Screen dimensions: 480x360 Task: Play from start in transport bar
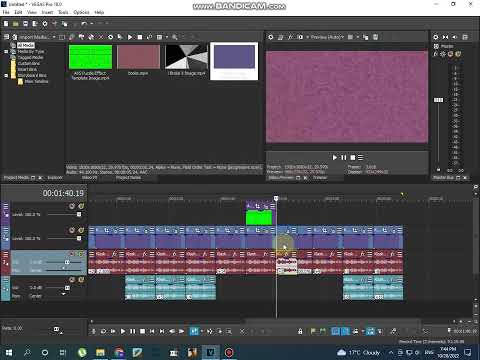tap(113, 331)
